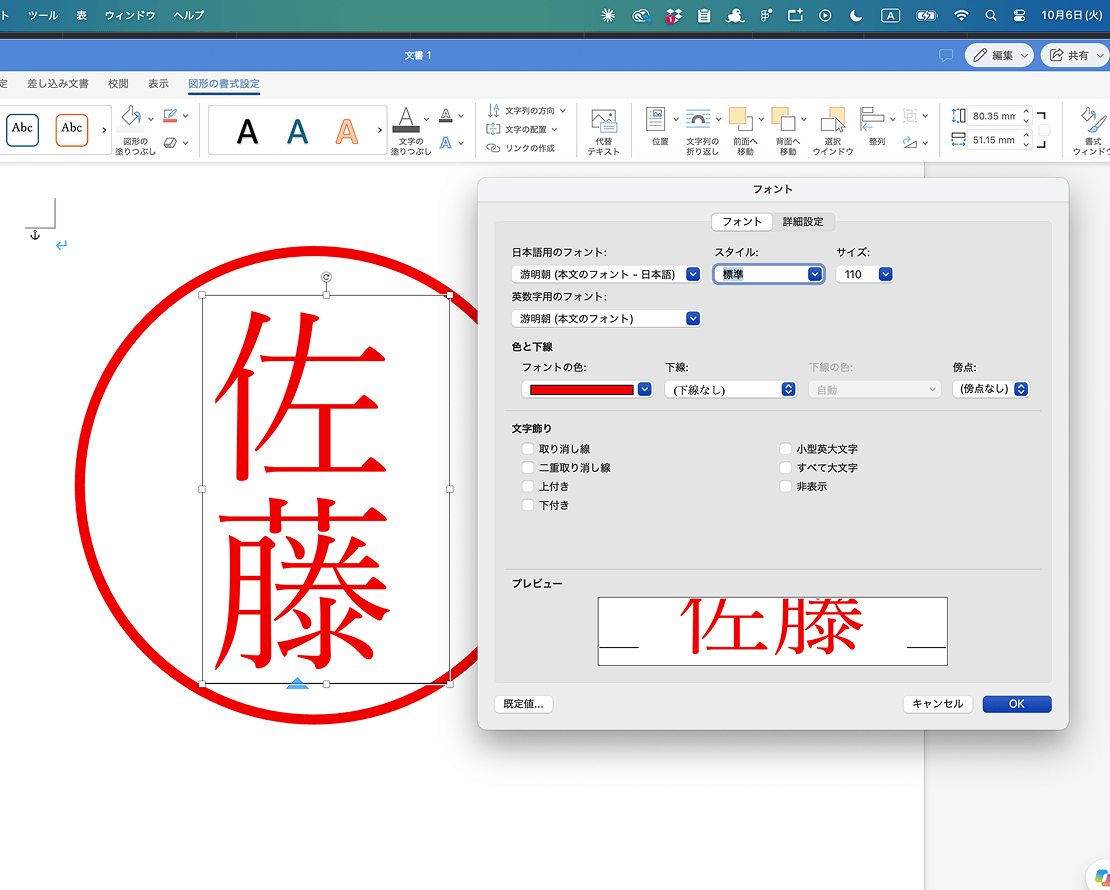Click create link (リンクの作成) option
Screen dimensions: 1110x890
pos(520,148)
